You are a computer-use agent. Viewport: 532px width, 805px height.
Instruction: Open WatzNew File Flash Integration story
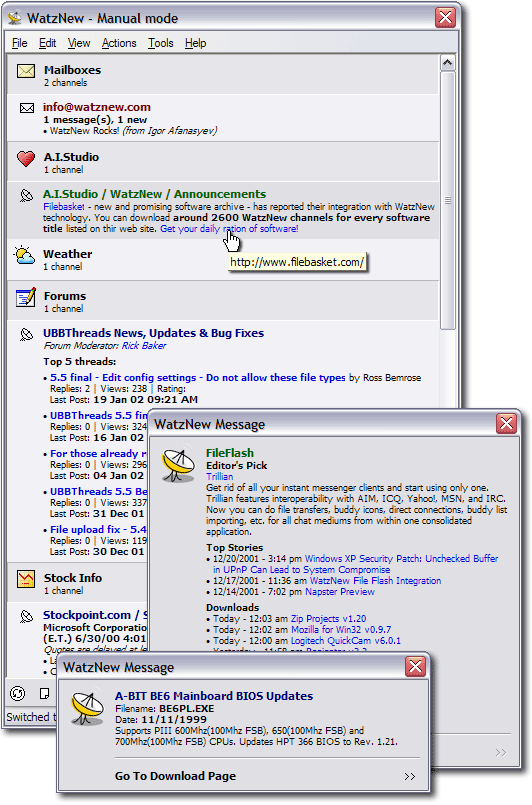click(375, 581)
